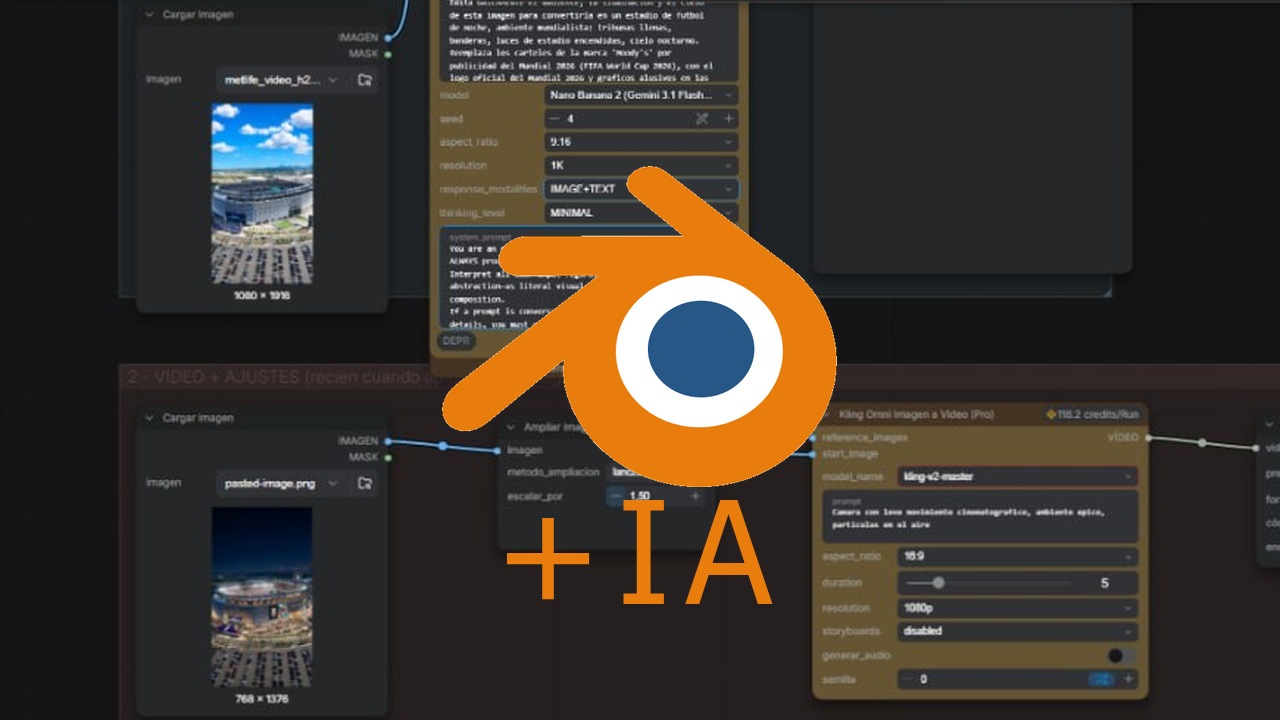Select the top node IMAGEN output port
Screen dimensions: 1280x720
(x=387, y=38)
